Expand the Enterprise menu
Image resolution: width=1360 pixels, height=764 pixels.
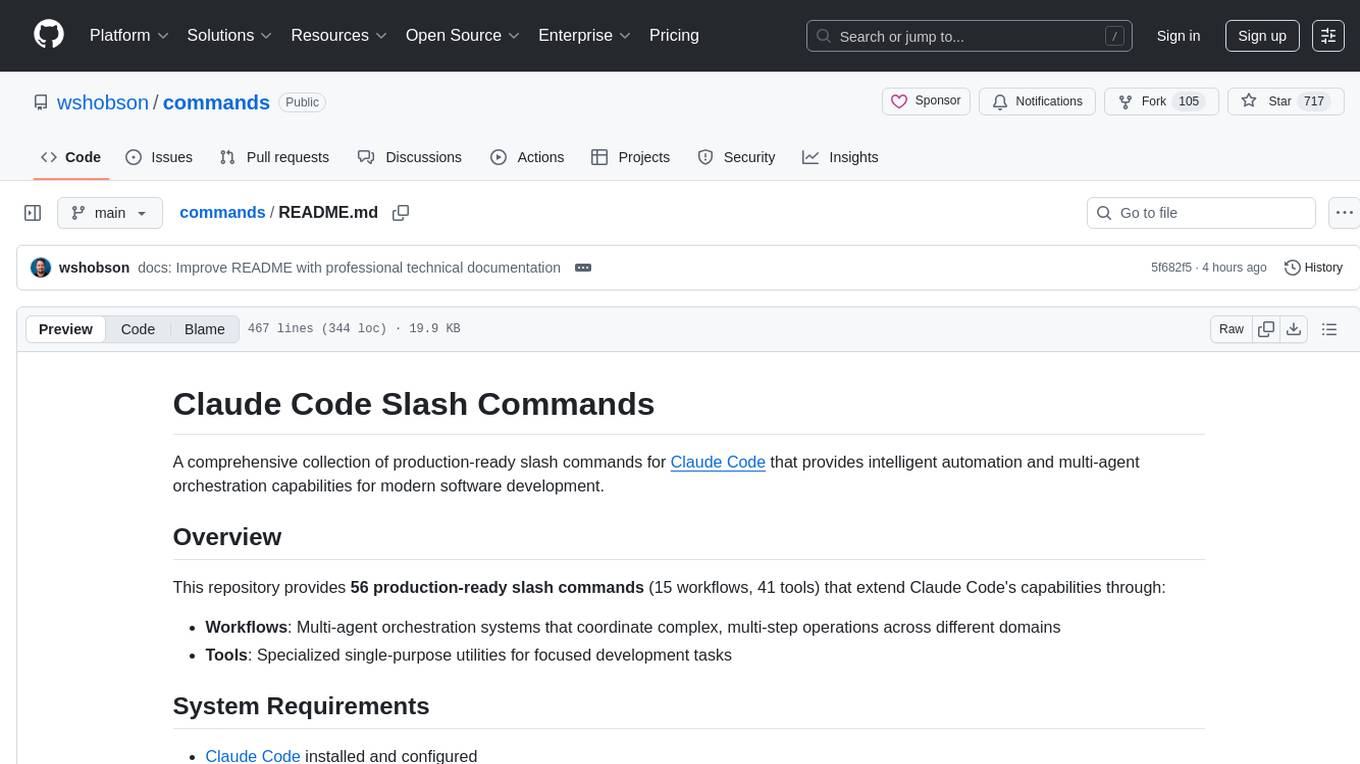point(585,35)
